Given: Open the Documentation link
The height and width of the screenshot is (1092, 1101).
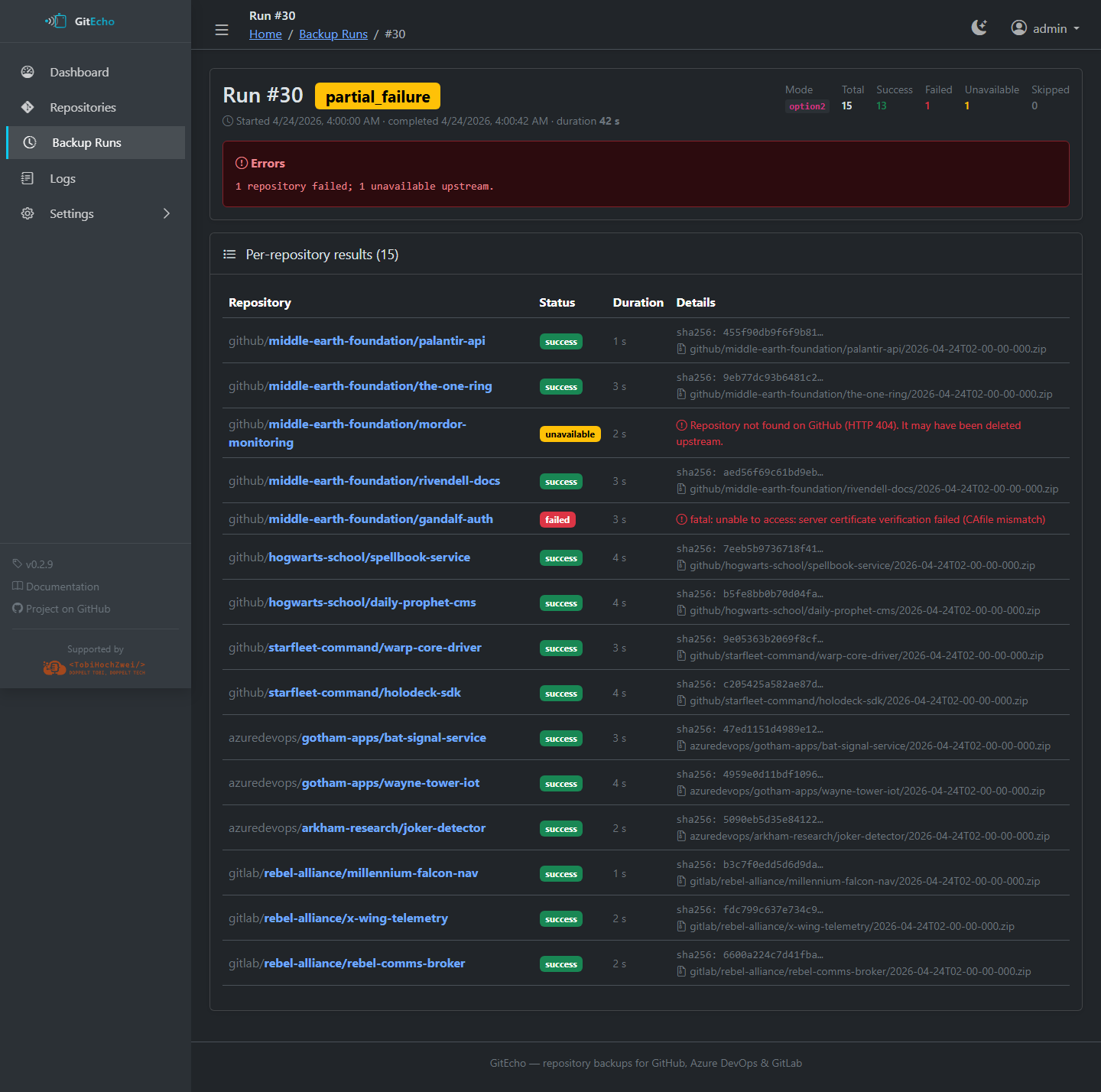Looking at the screenshot, I should (62, 587).
